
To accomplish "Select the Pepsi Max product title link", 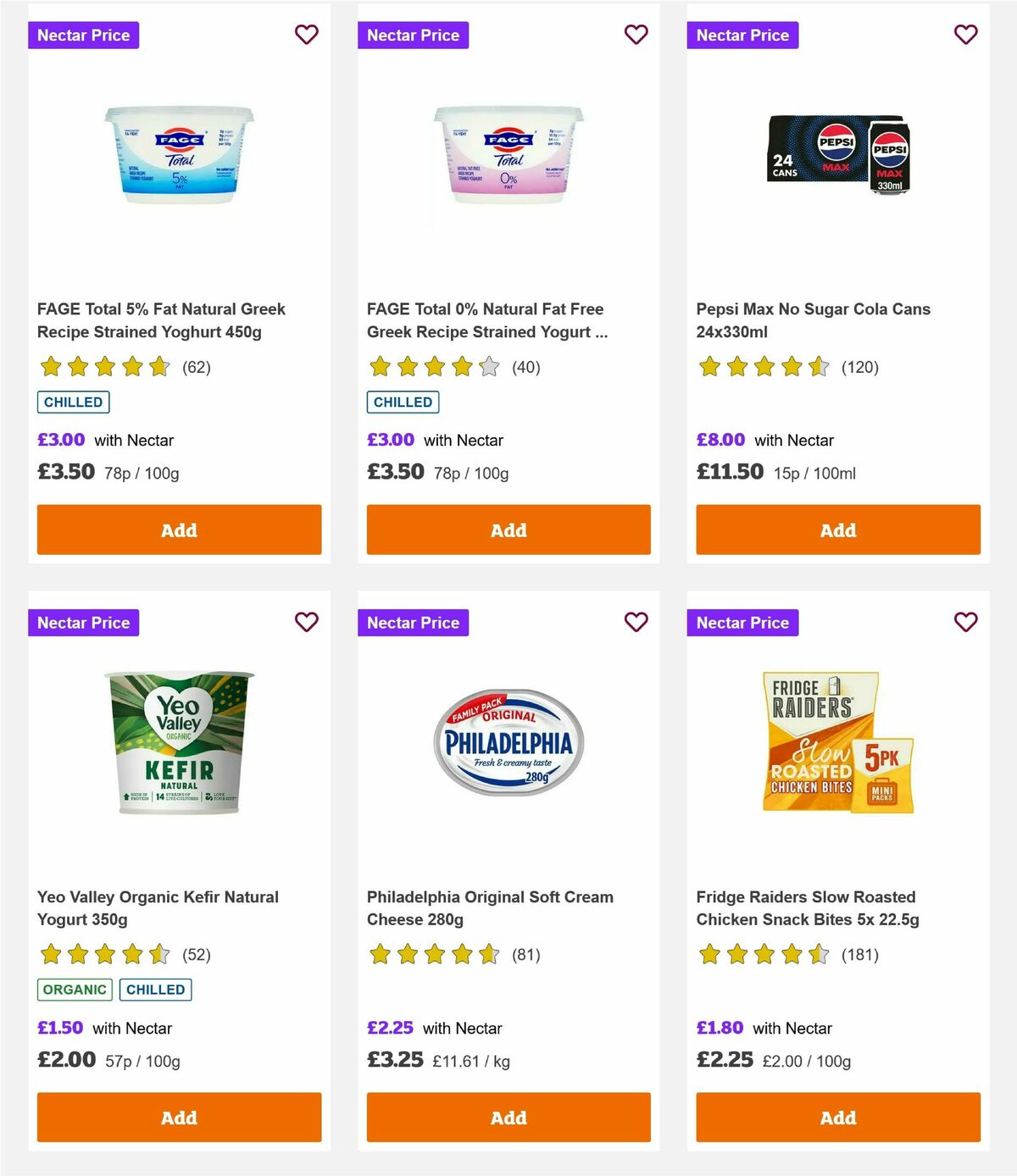I will [x=814, y=320].
